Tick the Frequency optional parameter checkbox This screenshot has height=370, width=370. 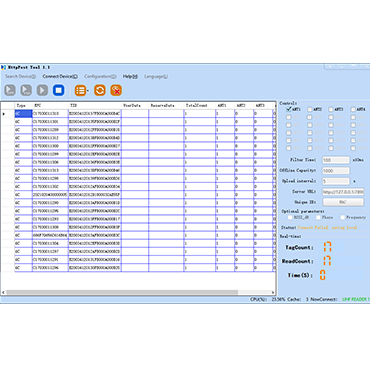[x=342, y=217]
